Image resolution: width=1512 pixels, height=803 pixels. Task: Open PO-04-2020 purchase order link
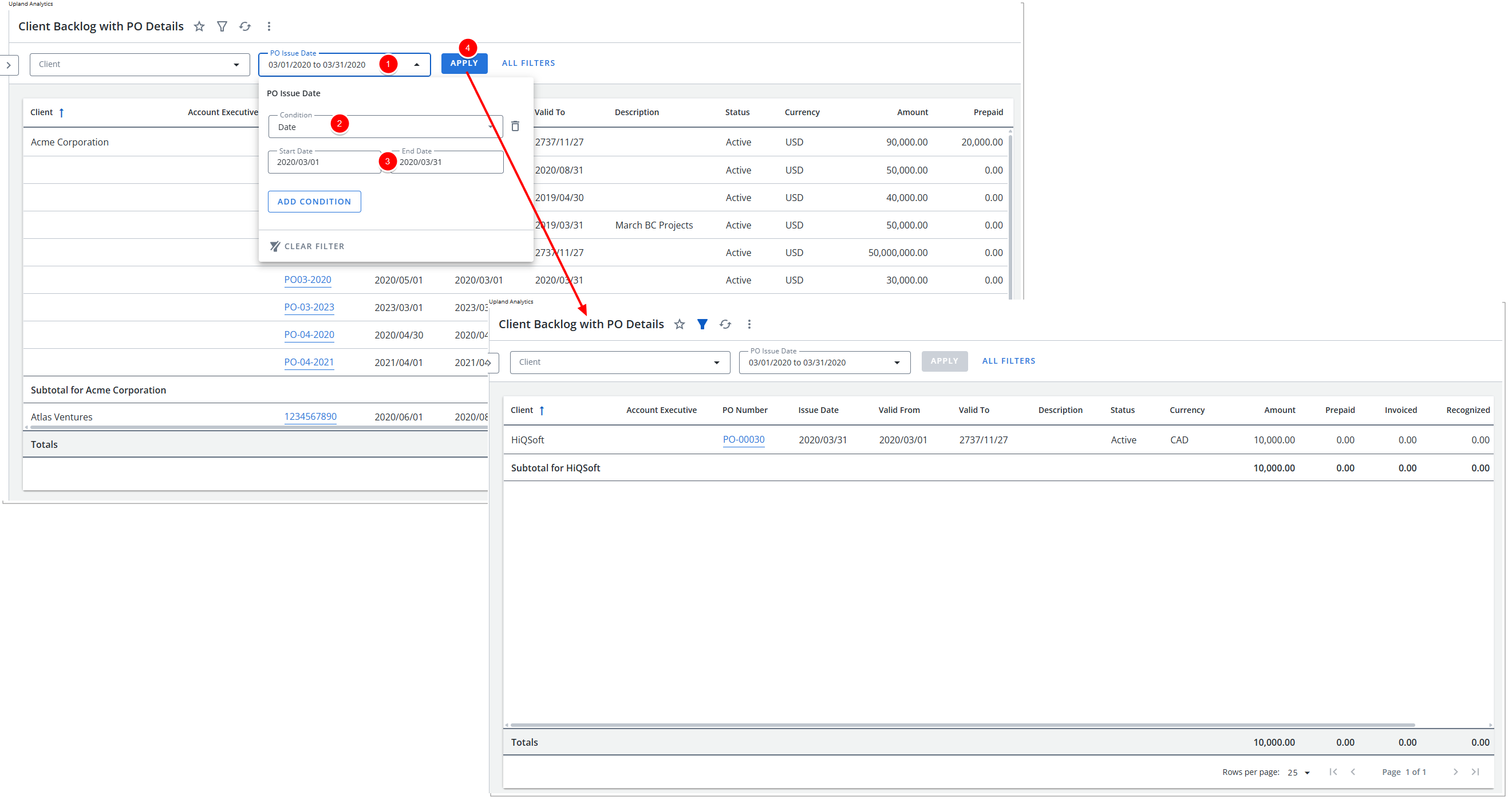[x=309, y=335]
